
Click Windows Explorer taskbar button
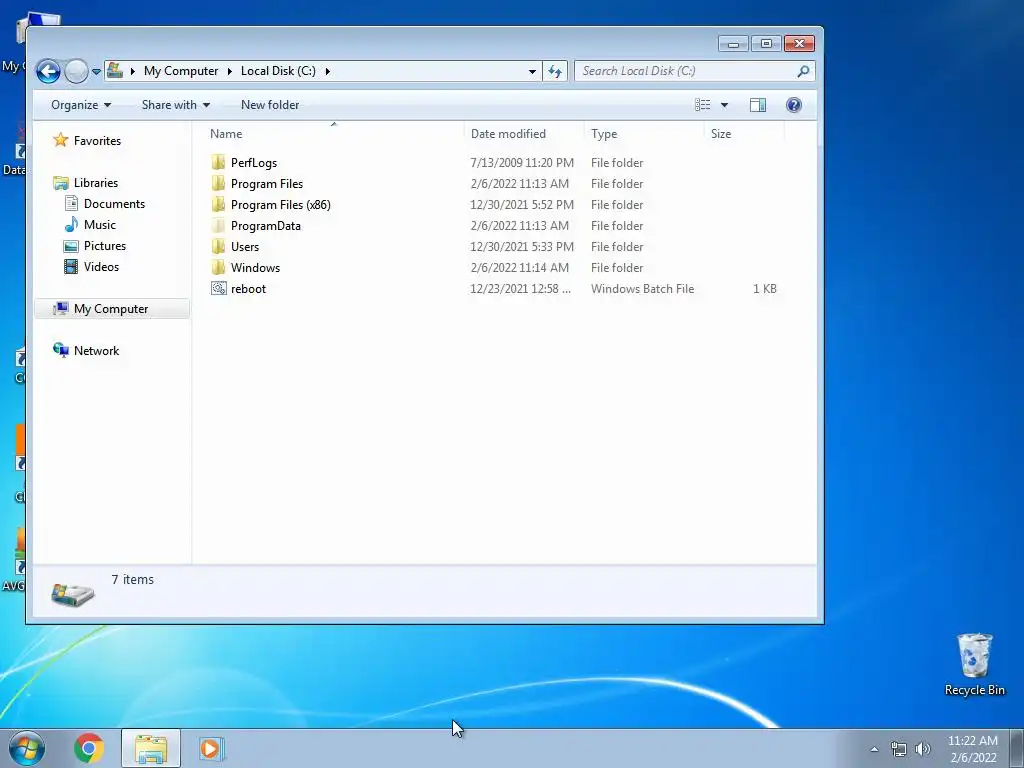(x=151, y=748)
